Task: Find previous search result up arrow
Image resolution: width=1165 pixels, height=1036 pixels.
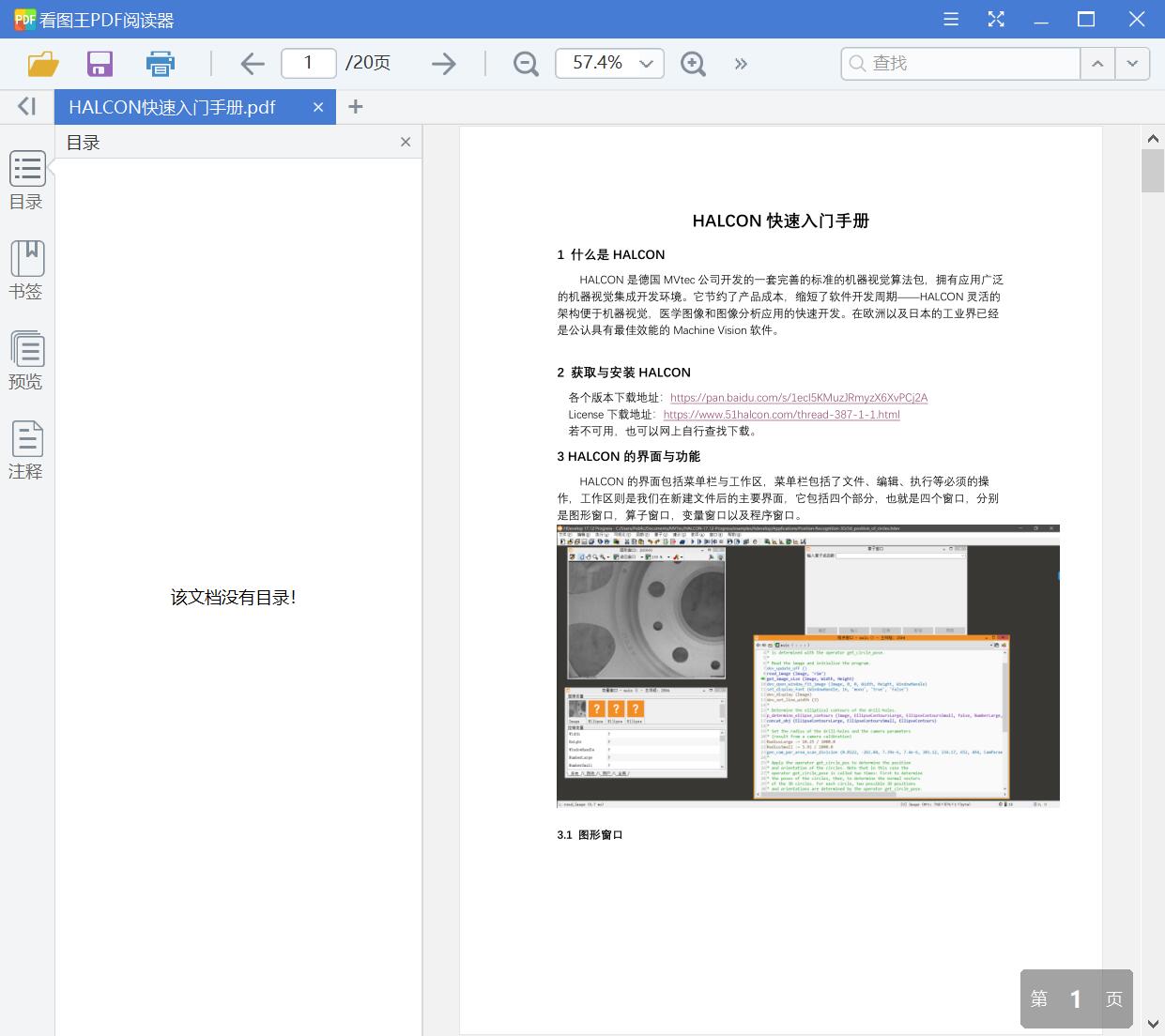Action: (x=1097, y=63)
